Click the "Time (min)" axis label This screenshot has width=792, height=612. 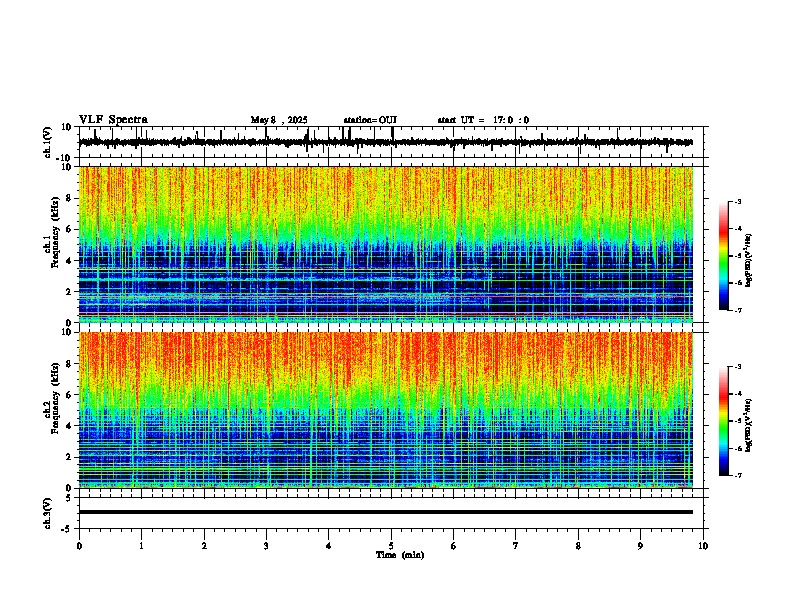pos(400,555)
